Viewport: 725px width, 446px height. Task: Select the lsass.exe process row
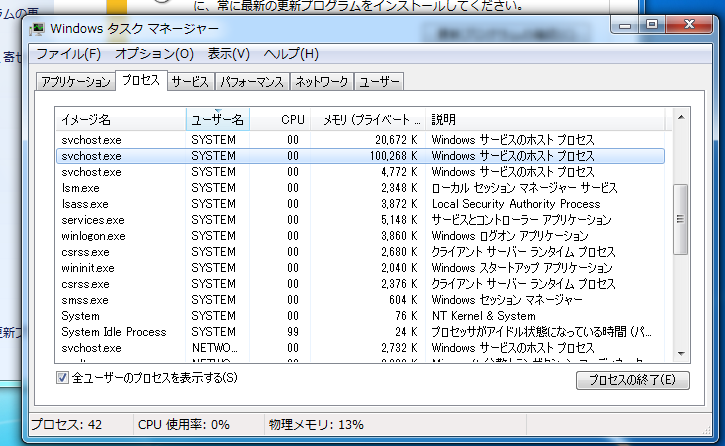[360, 204]
